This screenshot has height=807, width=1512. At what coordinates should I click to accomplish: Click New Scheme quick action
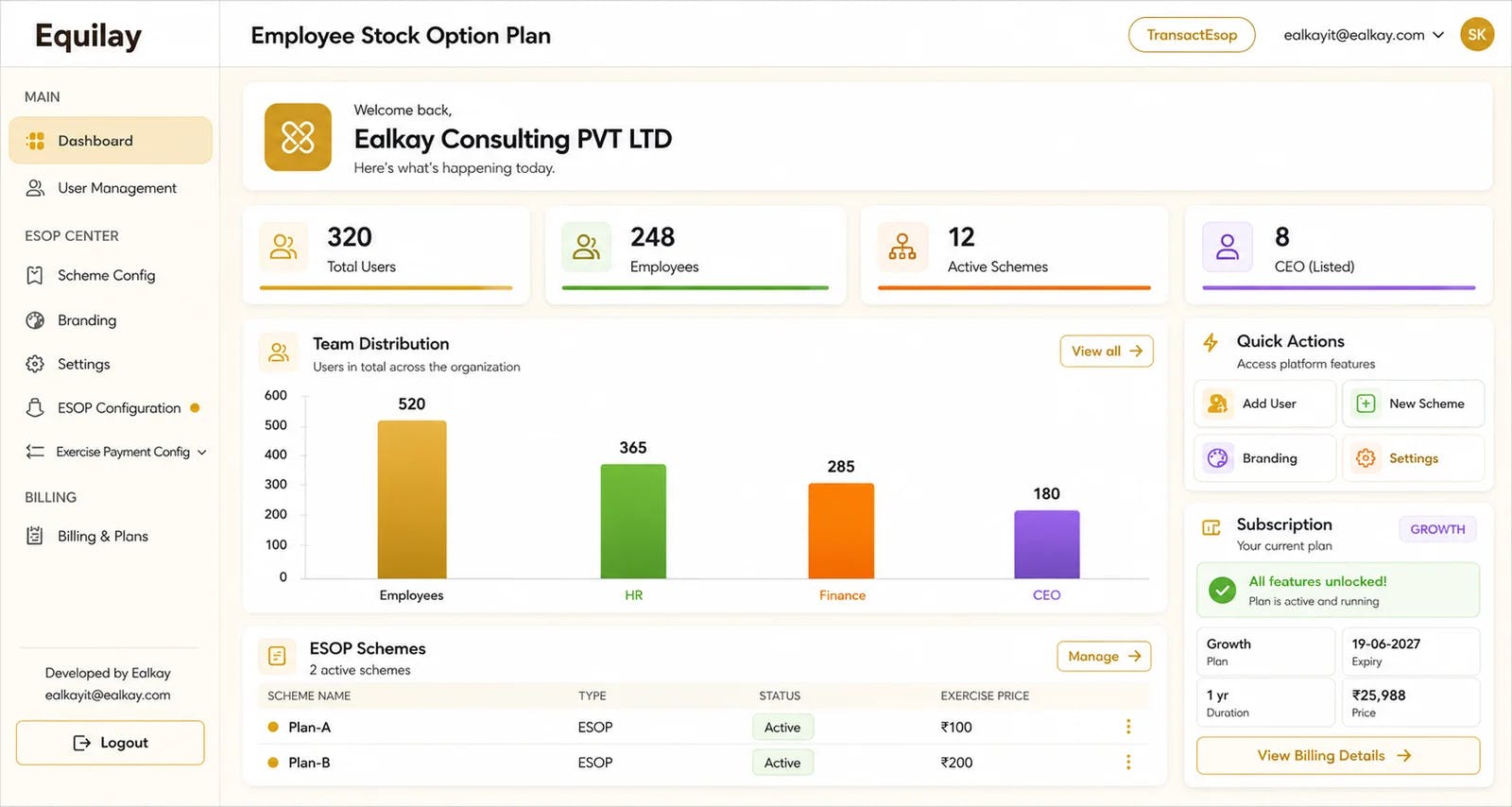pyautogui.click(x=1413, y=403)
